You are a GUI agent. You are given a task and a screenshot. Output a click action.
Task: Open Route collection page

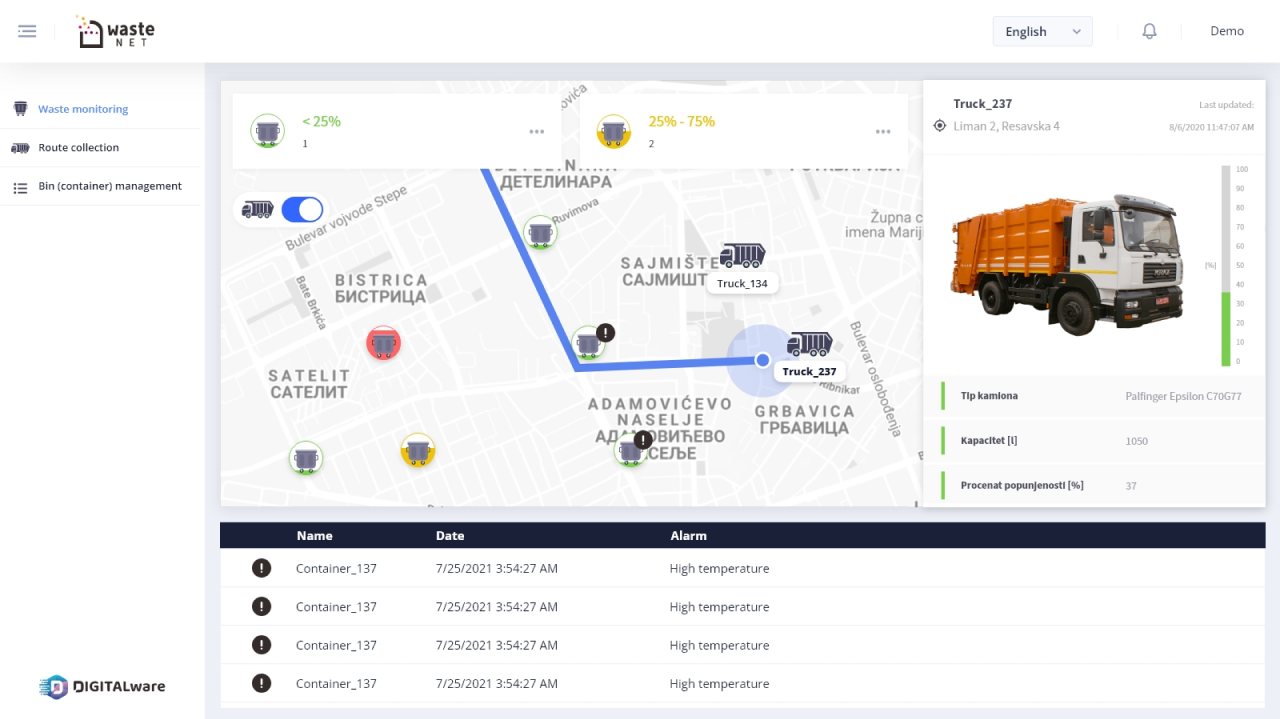point(78,147)
